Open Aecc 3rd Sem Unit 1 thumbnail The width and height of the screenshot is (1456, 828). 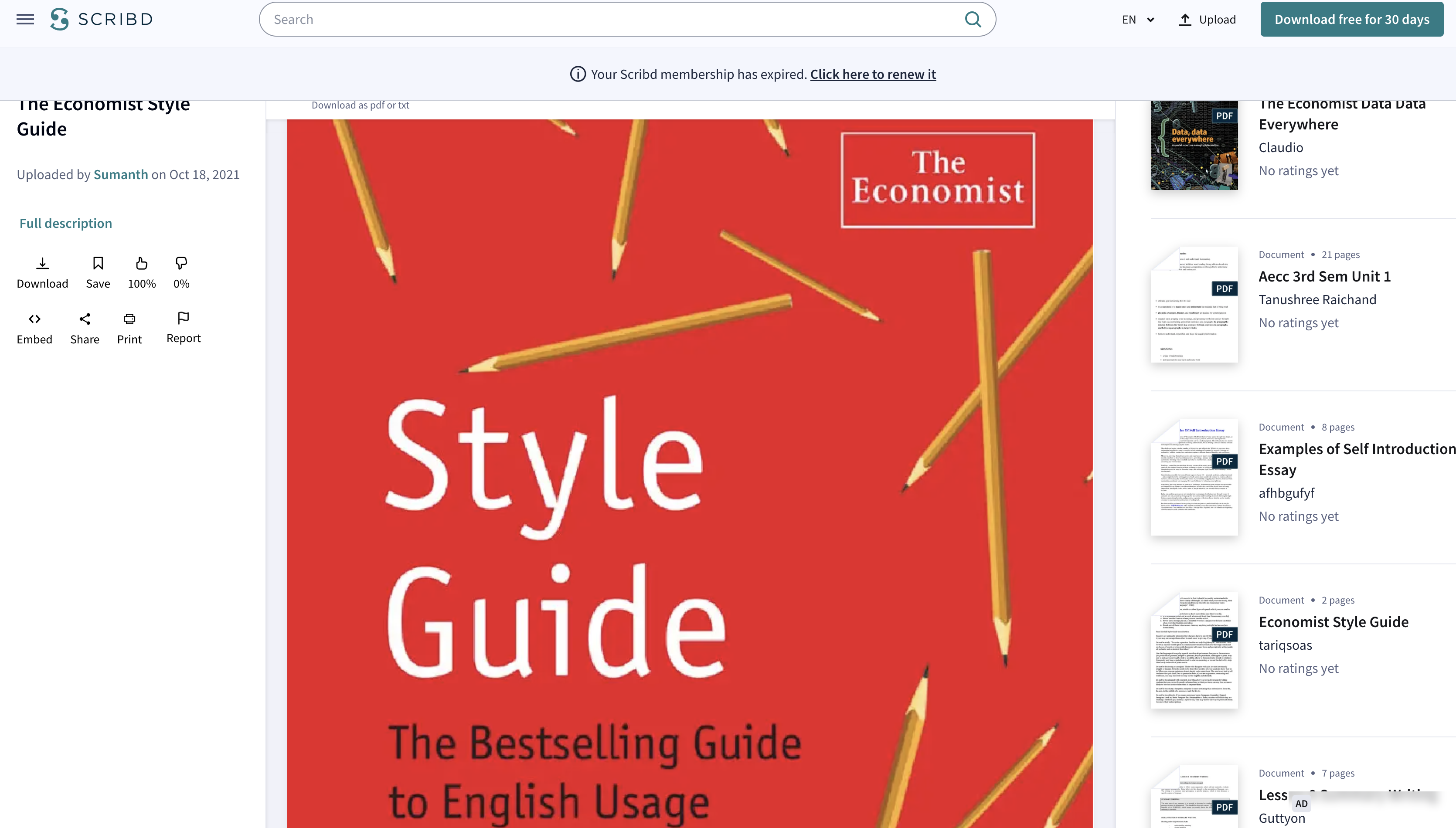point(1194,305)
